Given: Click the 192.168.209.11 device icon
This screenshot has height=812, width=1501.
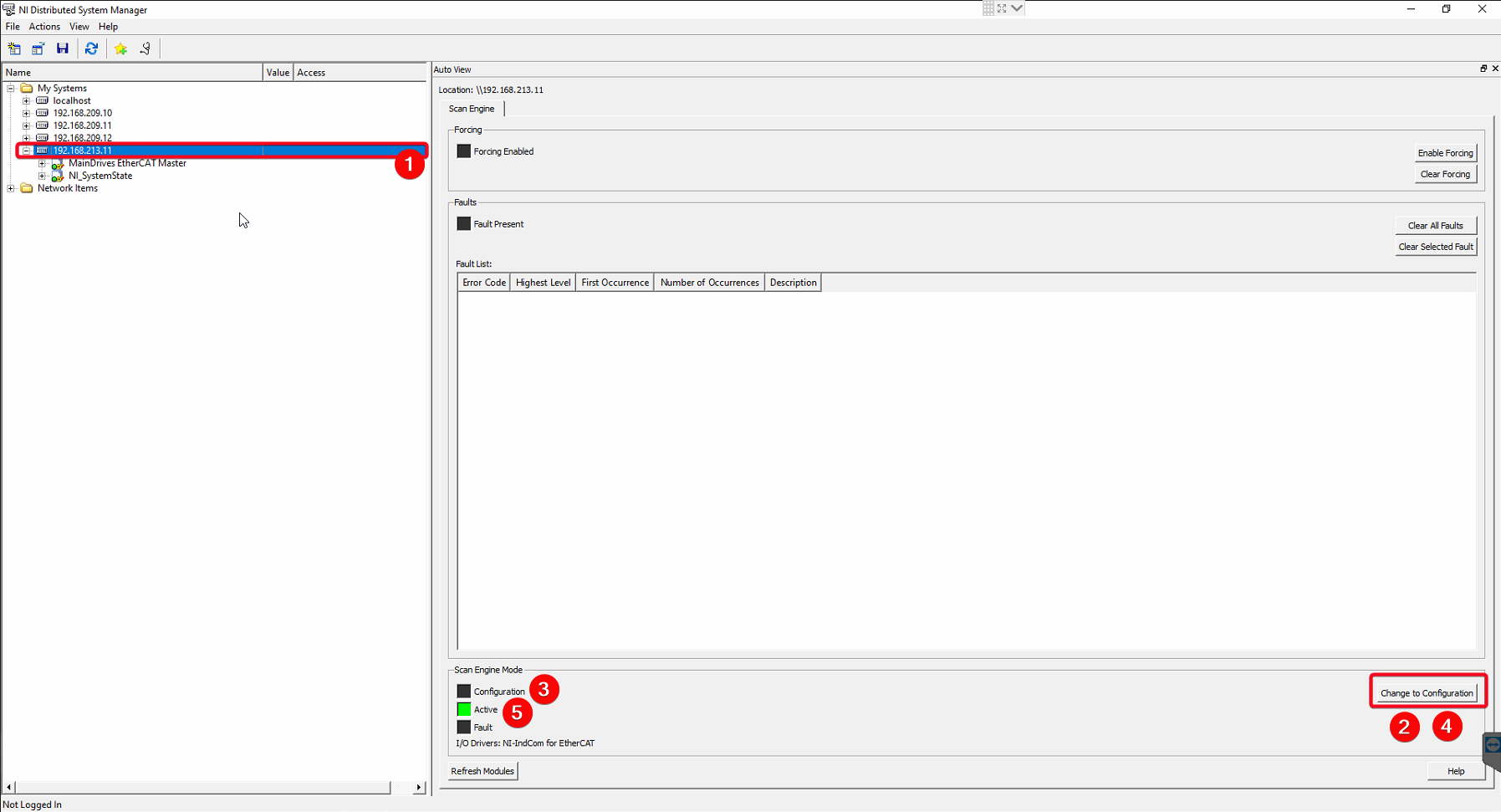Looking at the screenshot, I should point(43,125).
